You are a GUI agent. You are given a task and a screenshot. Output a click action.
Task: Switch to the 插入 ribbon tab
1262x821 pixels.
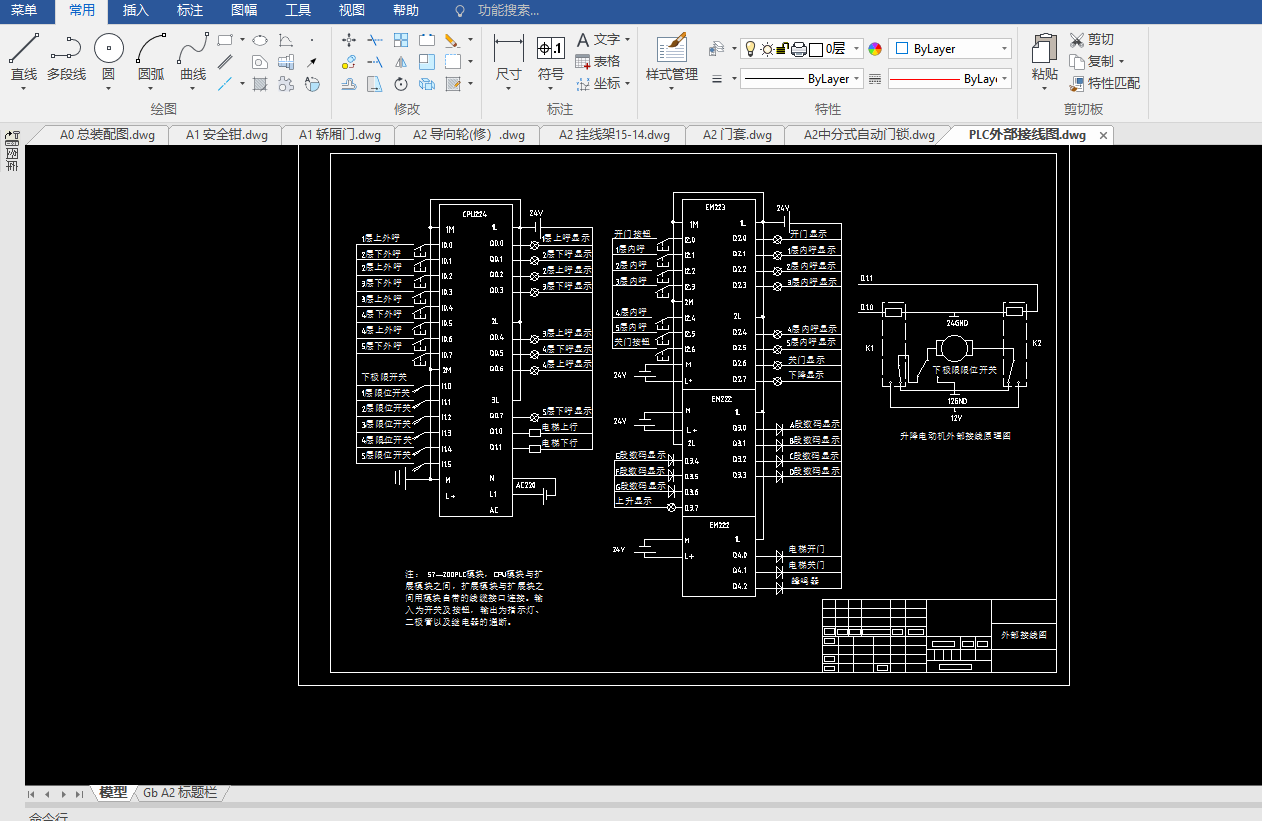click(135, 11)
